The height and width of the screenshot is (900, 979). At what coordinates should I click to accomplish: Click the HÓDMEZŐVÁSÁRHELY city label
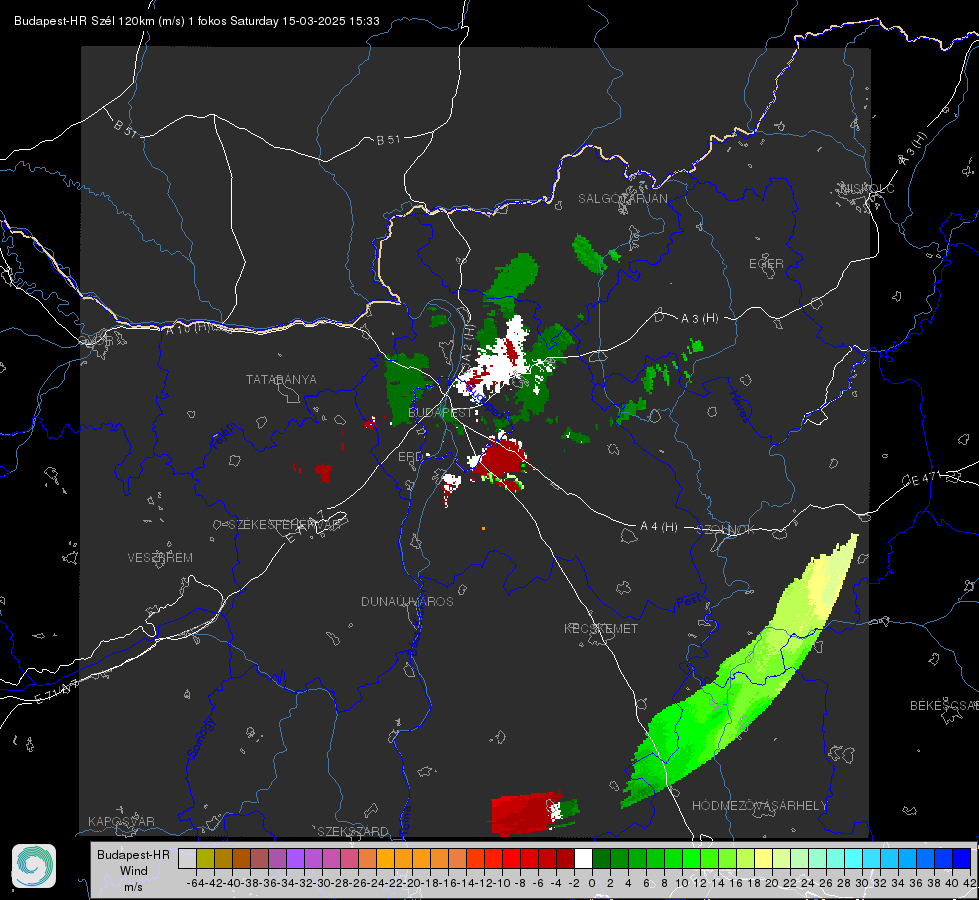point(759,805)
